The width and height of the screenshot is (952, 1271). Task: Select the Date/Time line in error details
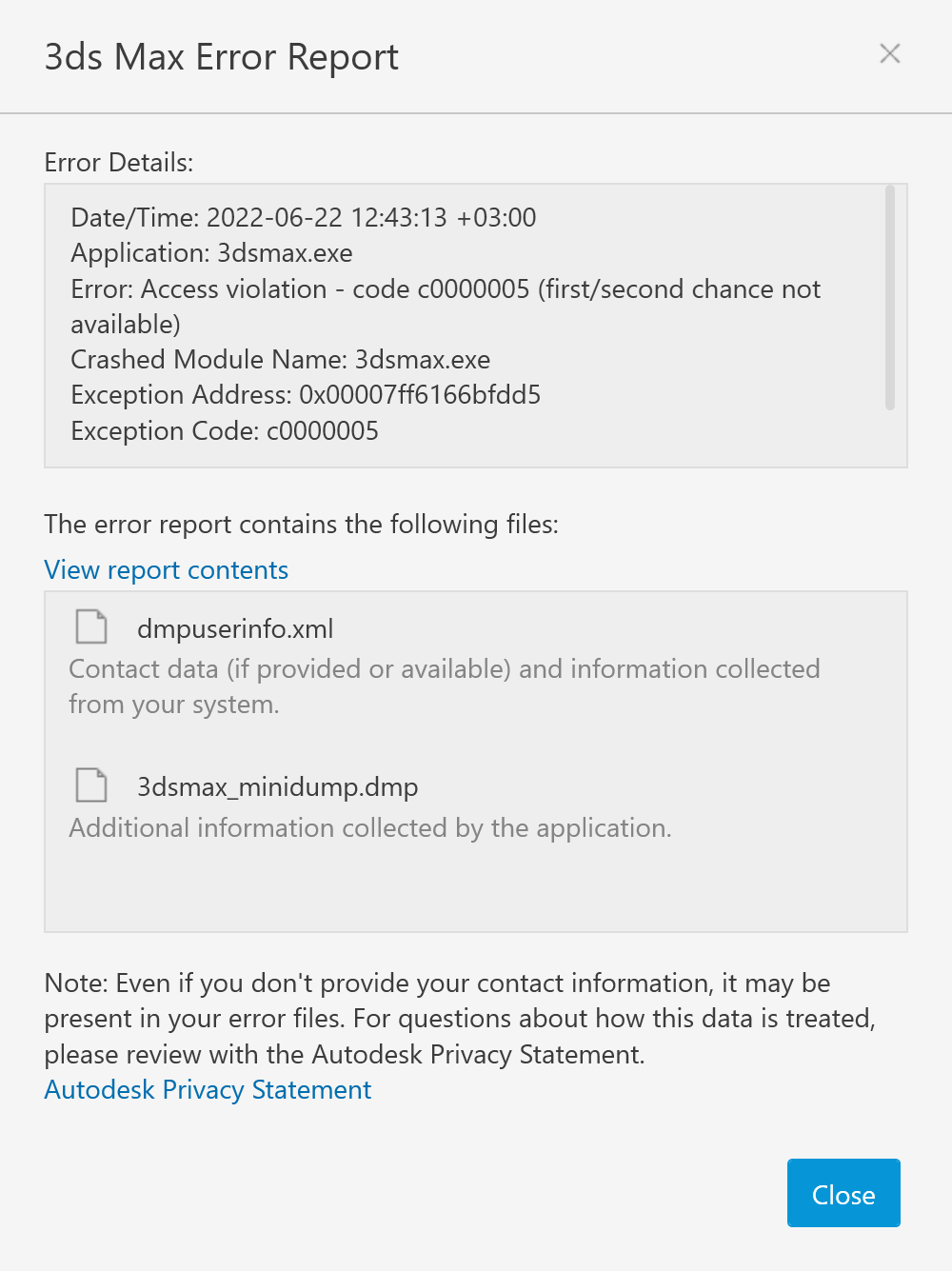[303, 217]
